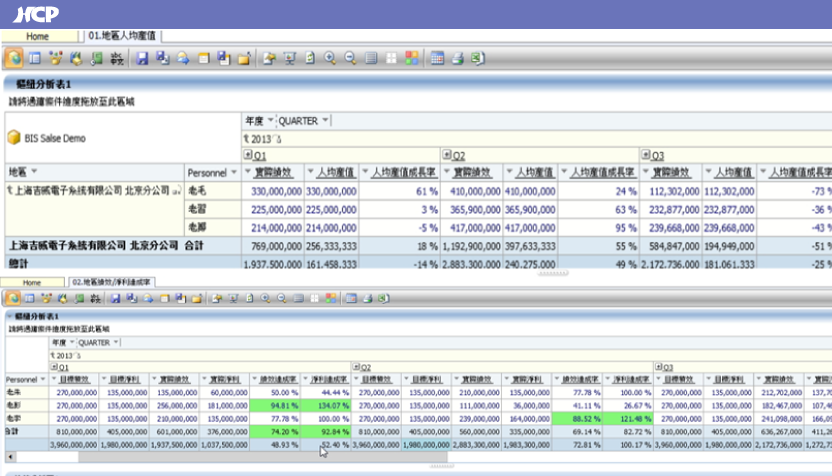Click the calendar grid icon in upper toolbar
Screen dimensions: 832x476
tap(437, 58)
